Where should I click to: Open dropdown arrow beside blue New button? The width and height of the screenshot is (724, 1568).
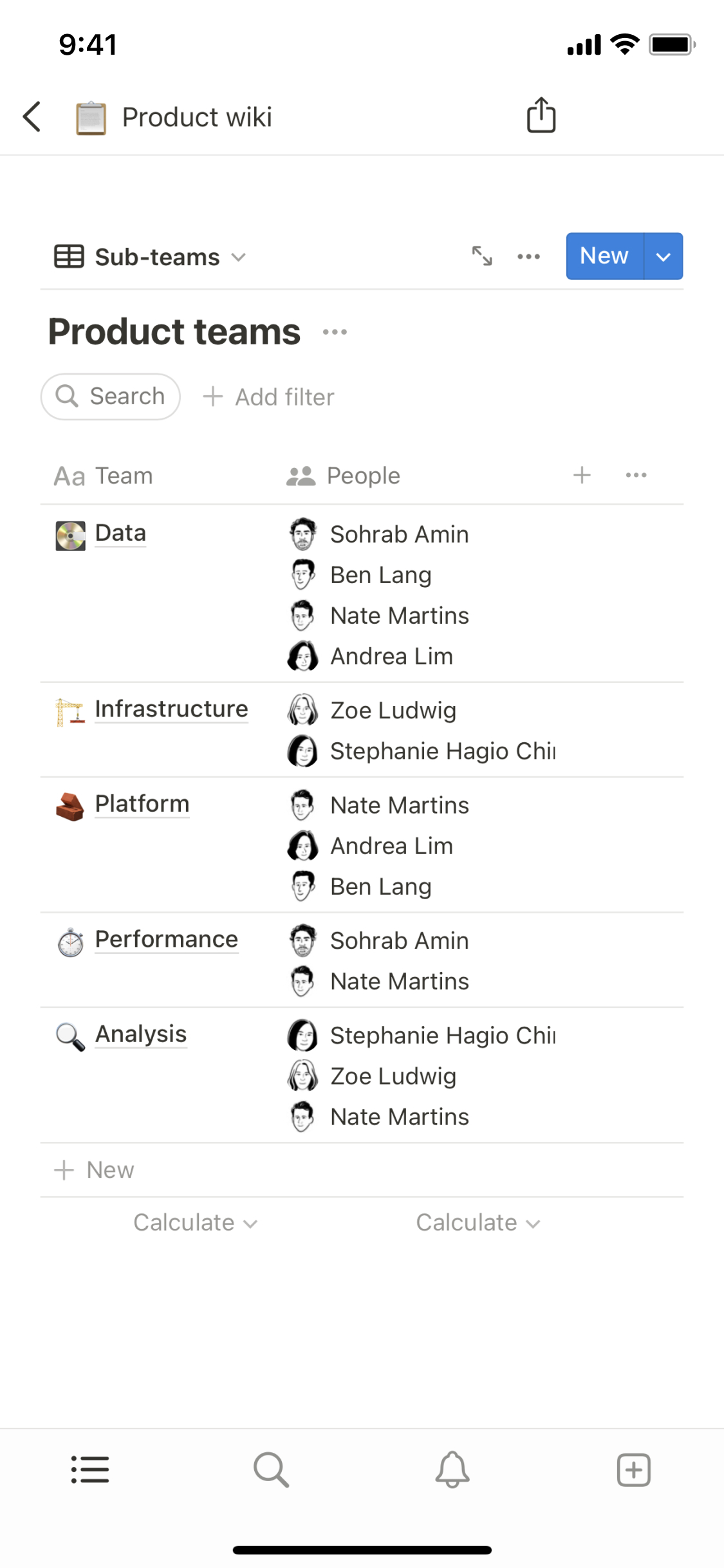(664, 256)
